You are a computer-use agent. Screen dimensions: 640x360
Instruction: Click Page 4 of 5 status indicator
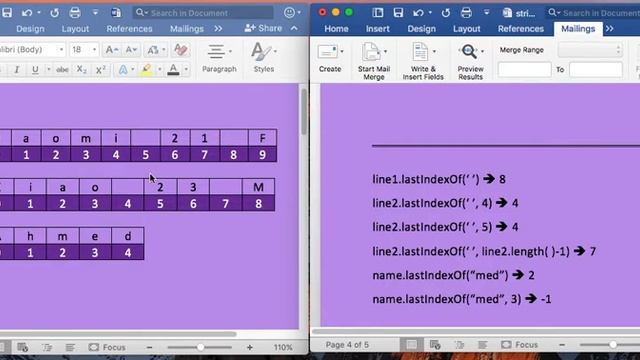pyautogui.click(x=347, y=345)
